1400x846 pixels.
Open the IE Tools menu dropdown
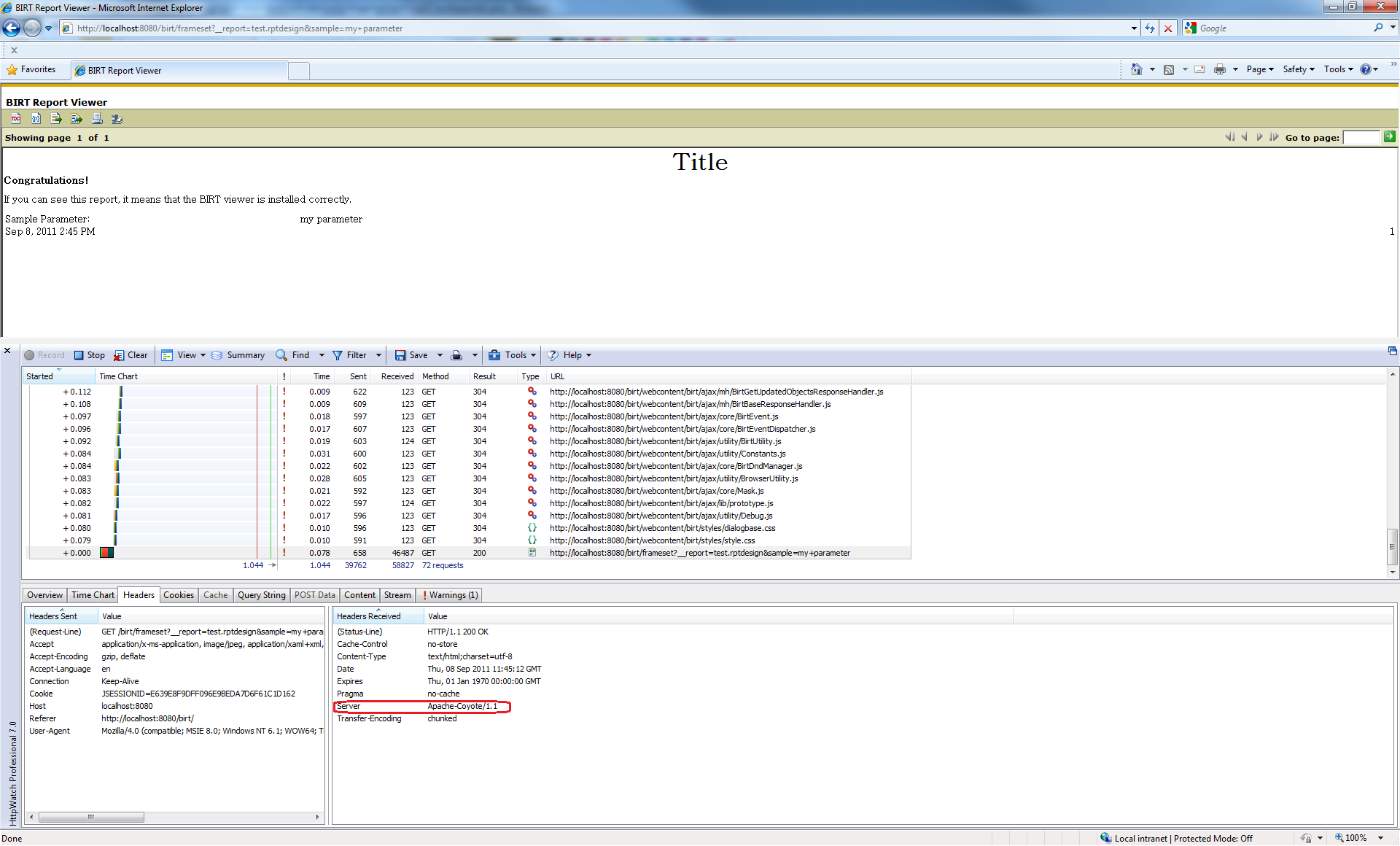(1339, 69)
